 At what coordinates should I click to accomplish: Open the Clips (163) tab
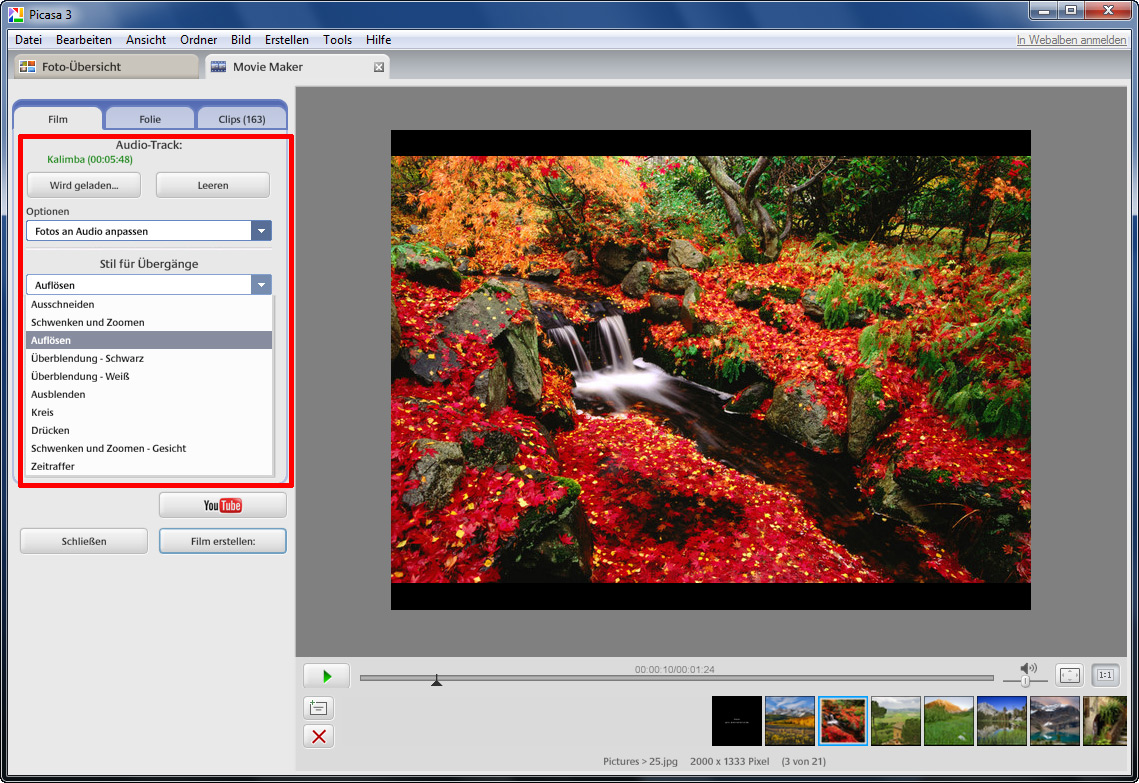click(242, 119)
